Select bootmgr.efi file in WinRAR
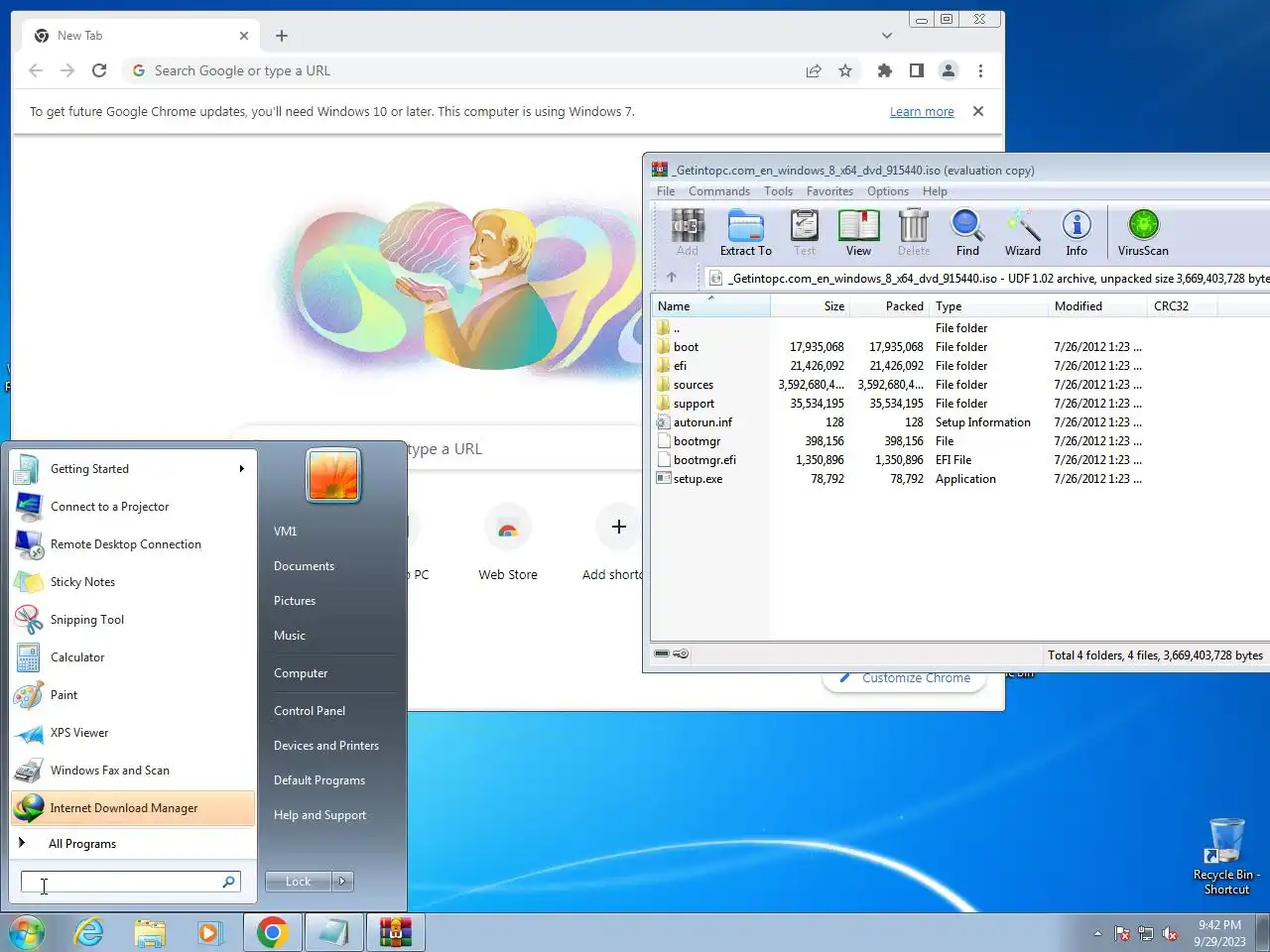 pos(704,460)
